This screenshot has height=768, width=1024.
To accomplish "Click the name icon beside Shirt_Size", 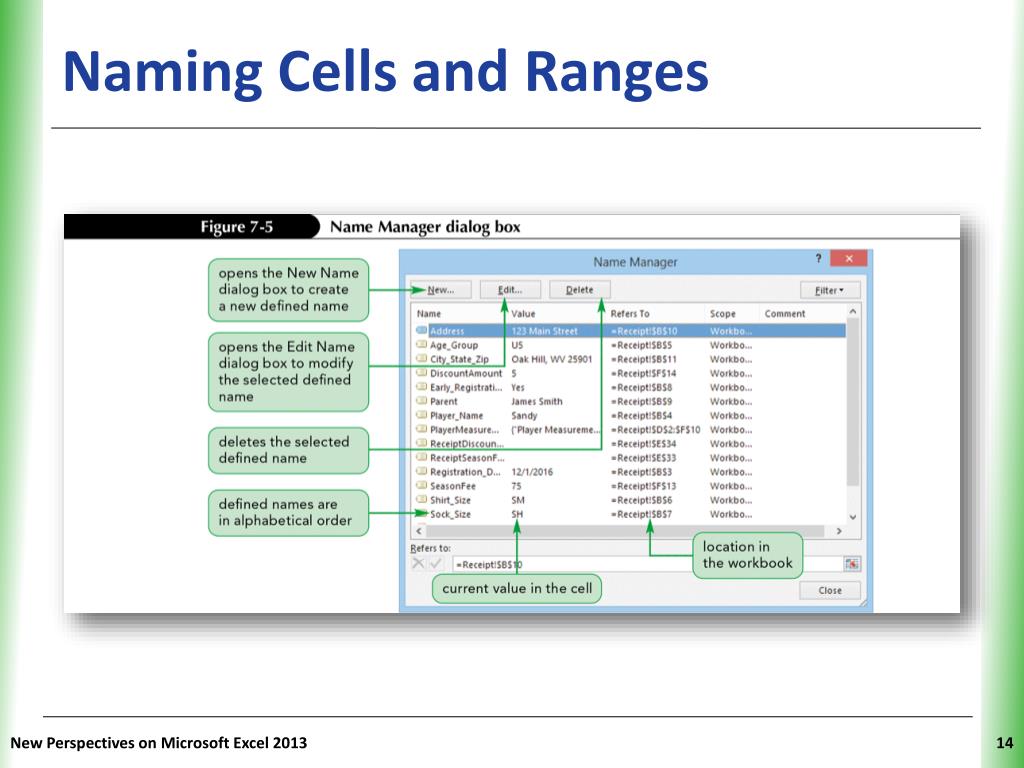I will click(422, 500).
